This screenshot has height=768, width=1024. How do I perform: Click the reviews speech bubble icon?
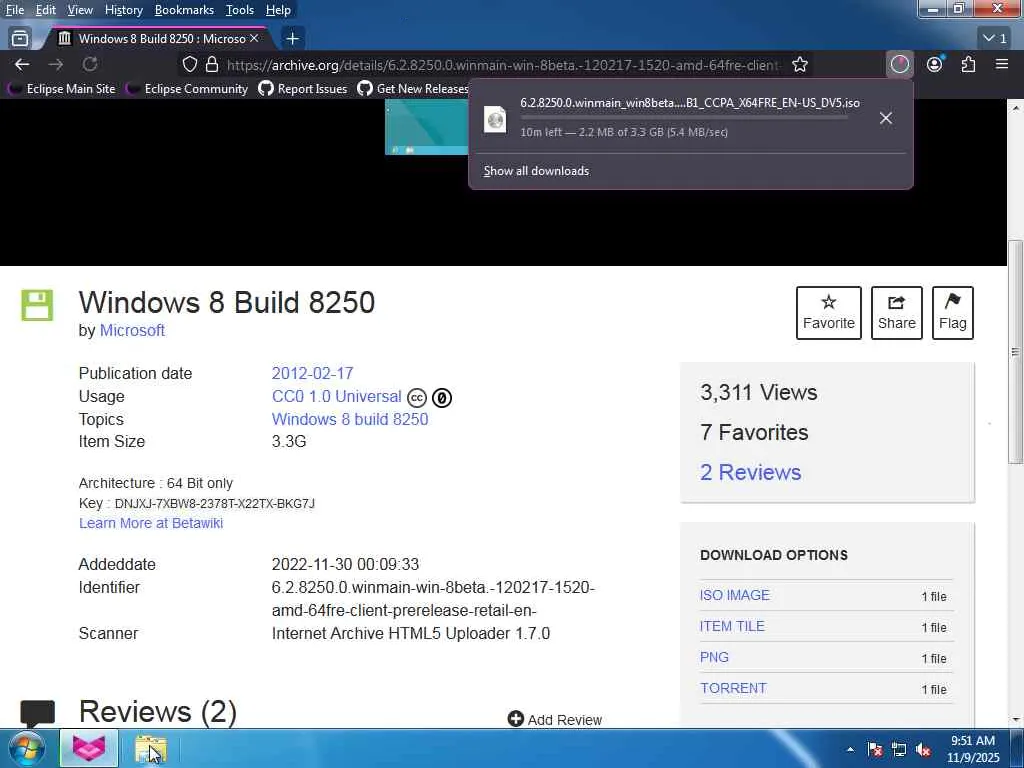38,713
